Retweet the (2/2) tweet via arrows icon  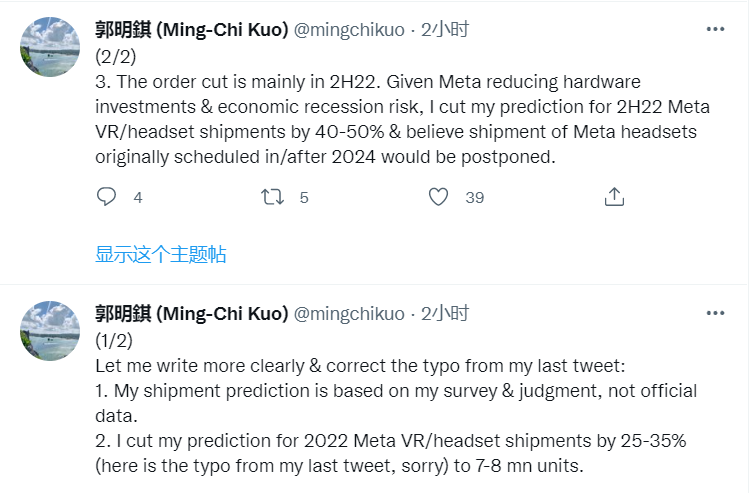pyautogui.click(x=272, y=197)
